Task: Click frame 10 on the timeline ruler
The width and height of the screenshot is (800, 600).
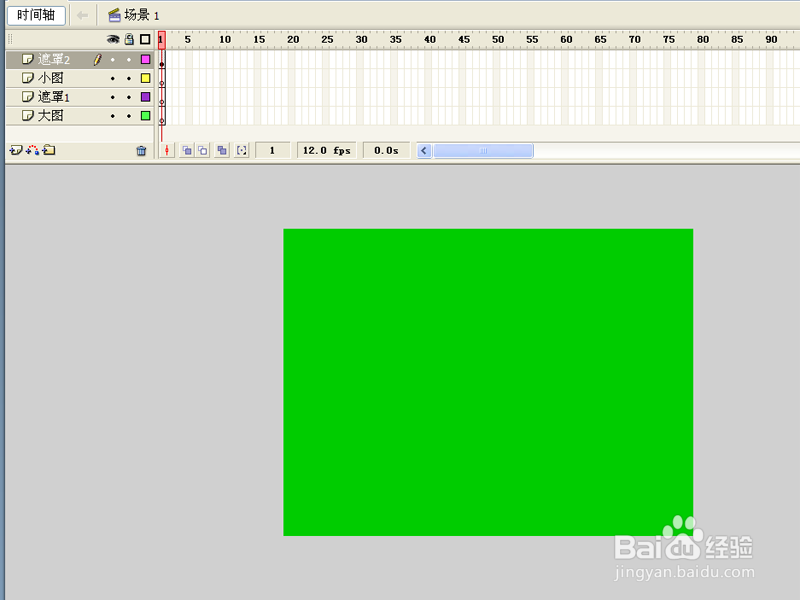Action: click(x=225, y=40)
